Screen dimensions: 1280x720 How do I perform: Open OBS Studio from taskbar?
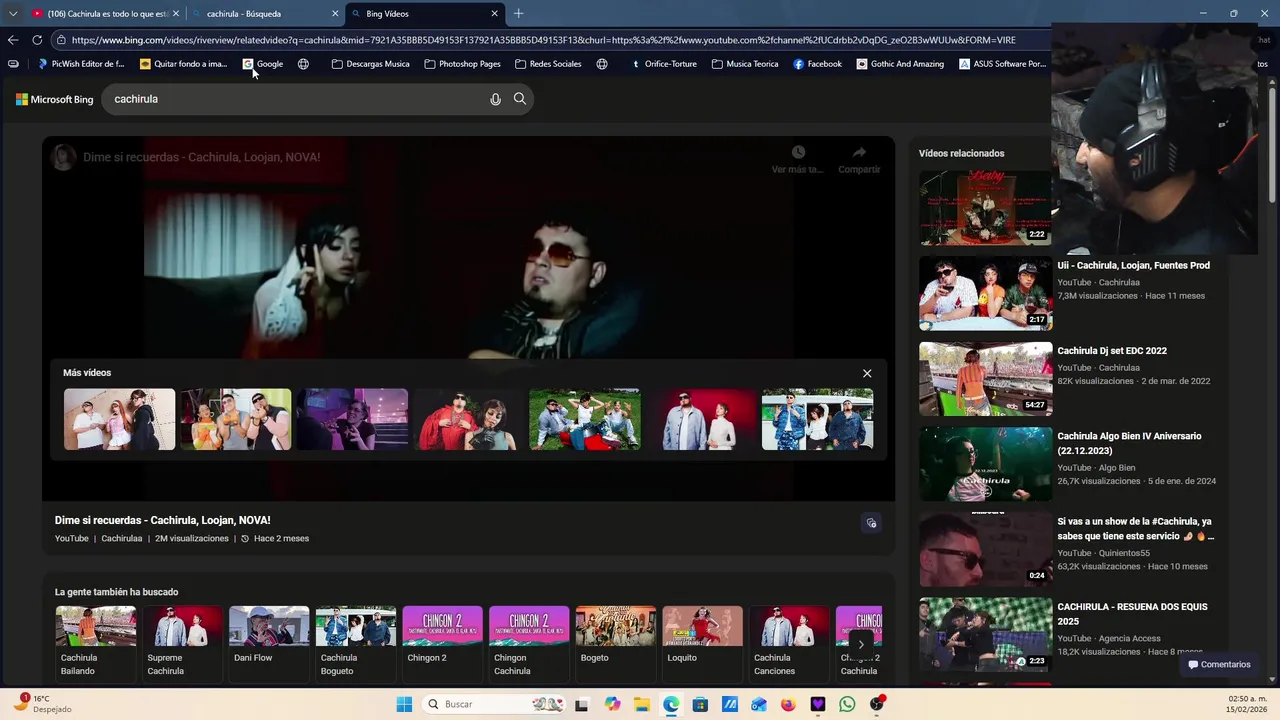pos(877,704)
